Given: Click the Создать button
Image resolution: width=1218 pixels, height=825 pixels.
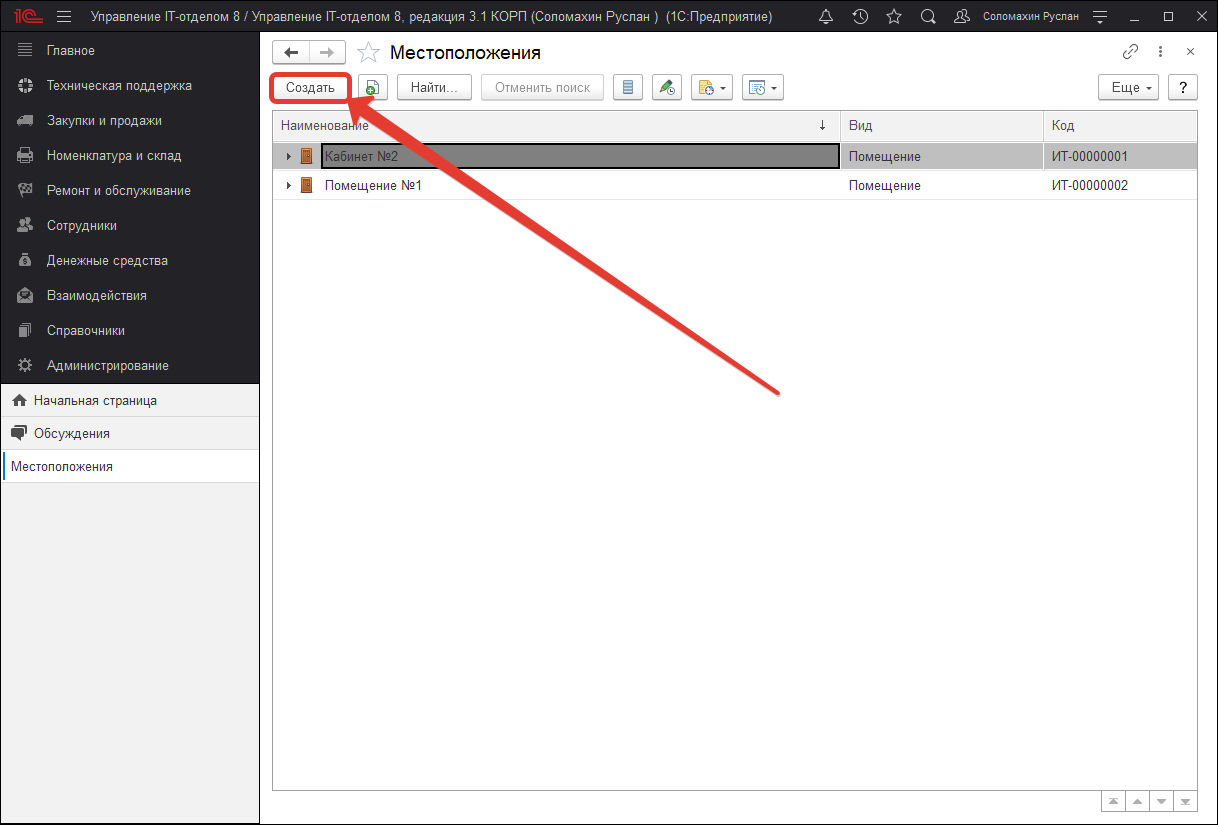Looking at the screenshot, I should pyautogui.click(x=310, y=88).
